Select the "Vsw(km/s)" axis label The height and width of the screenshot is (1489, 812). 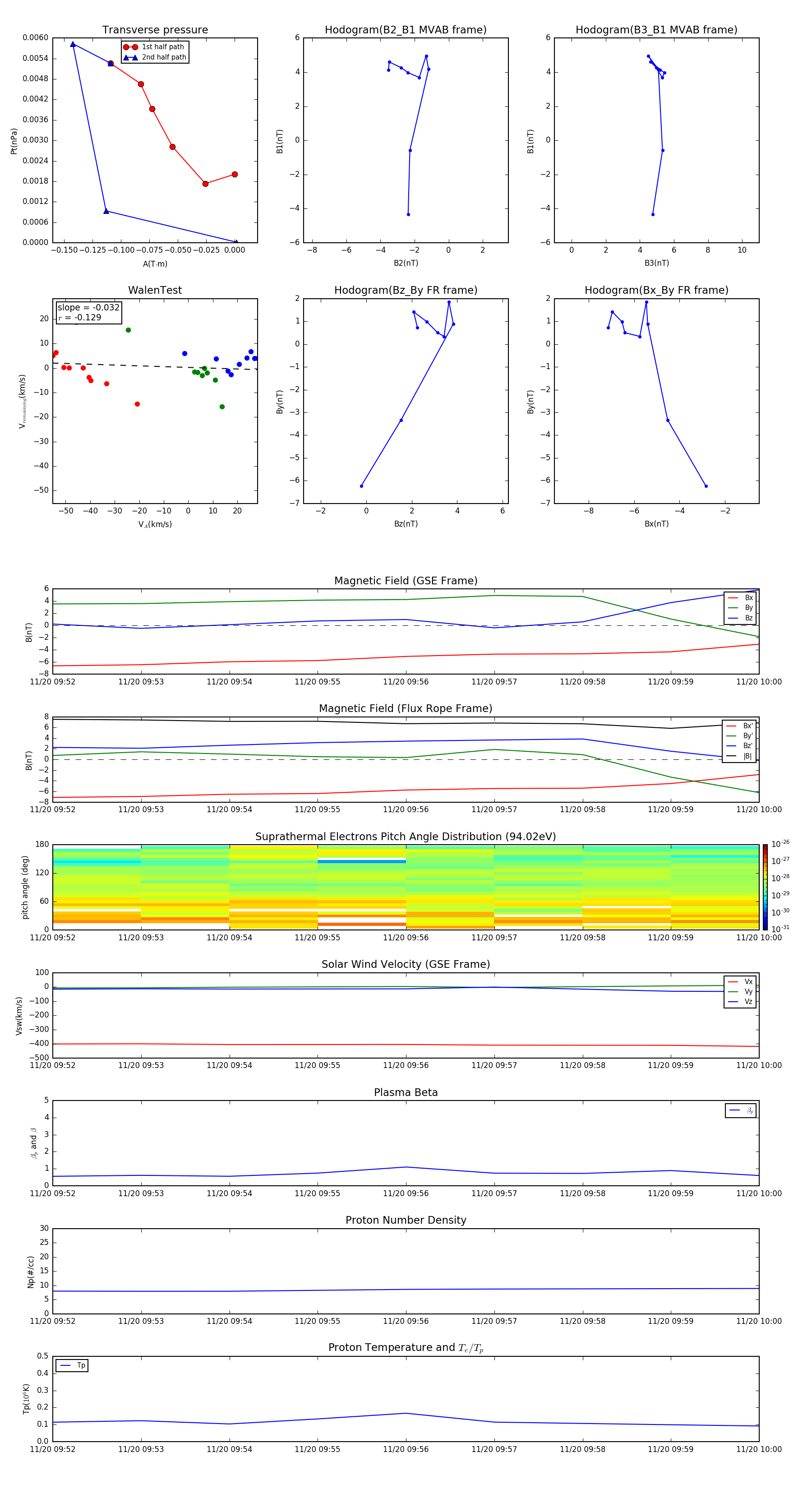point(18,1016)
